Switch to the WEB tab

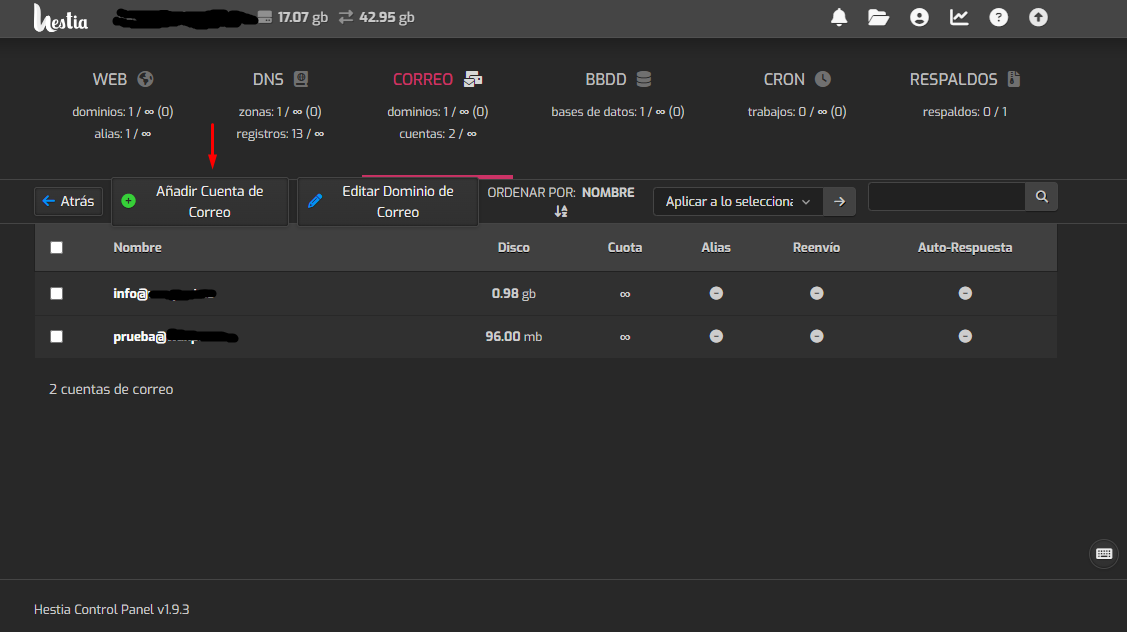point(122,80)
